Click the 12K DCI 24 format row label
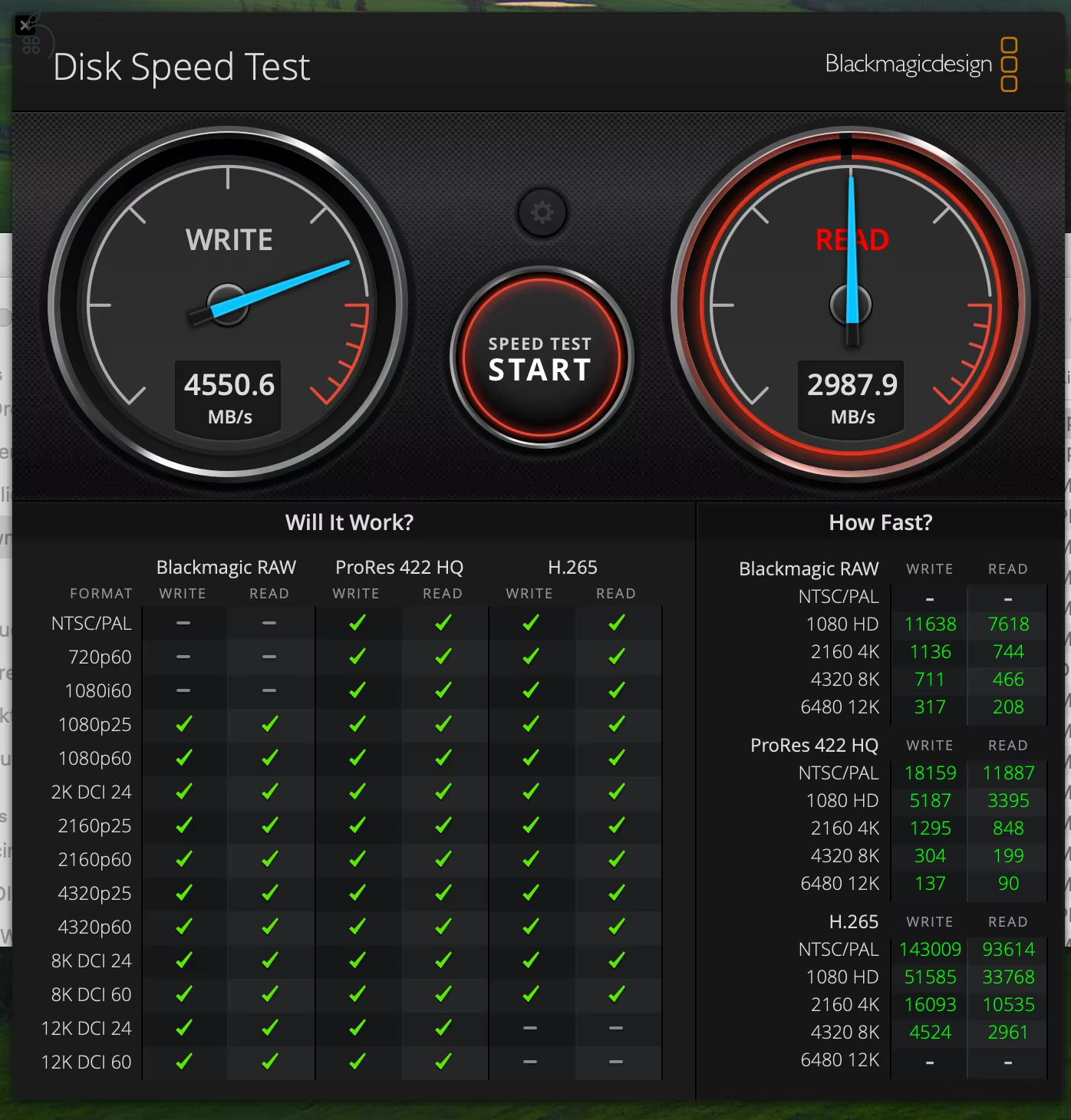Screen dimensions: 1071x1120 click(86, 1029)
